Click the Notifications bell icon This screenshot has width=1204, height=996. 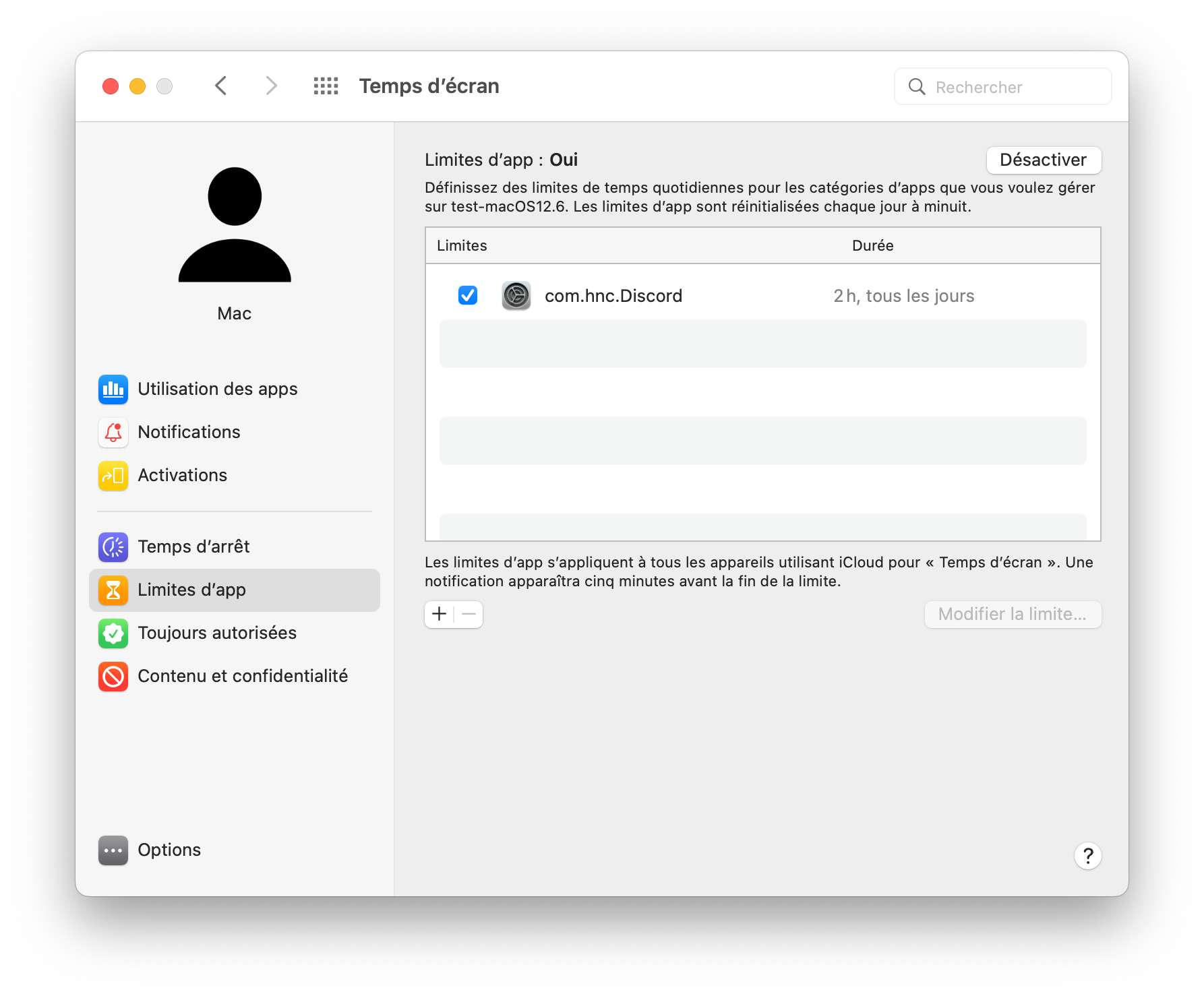pyautogui.click(x=113, y=433)
